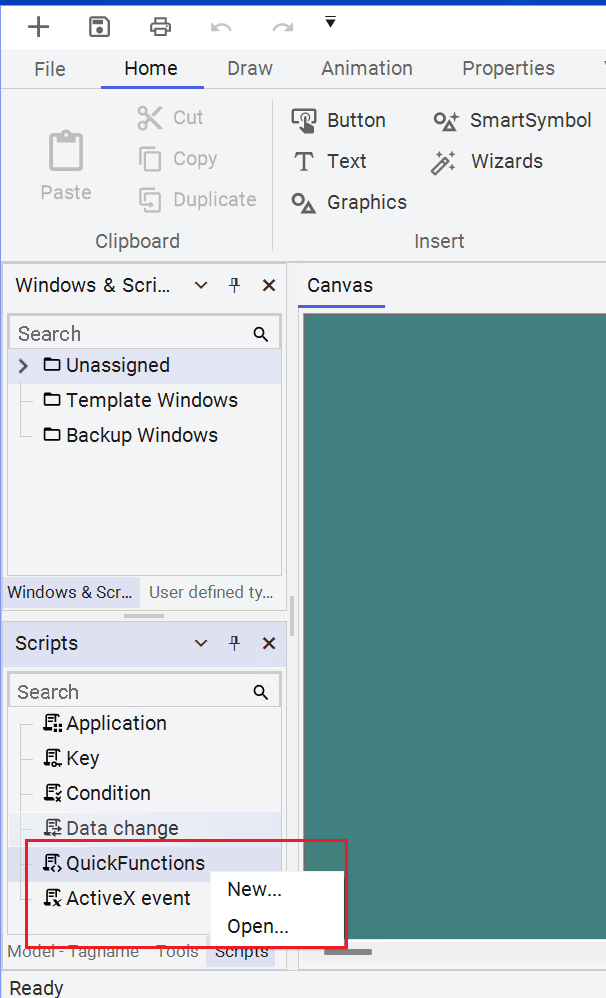This screenshot has width=606, height=998.
Task: Switch to the Properties ribbon tab
Action: point(508,69)
